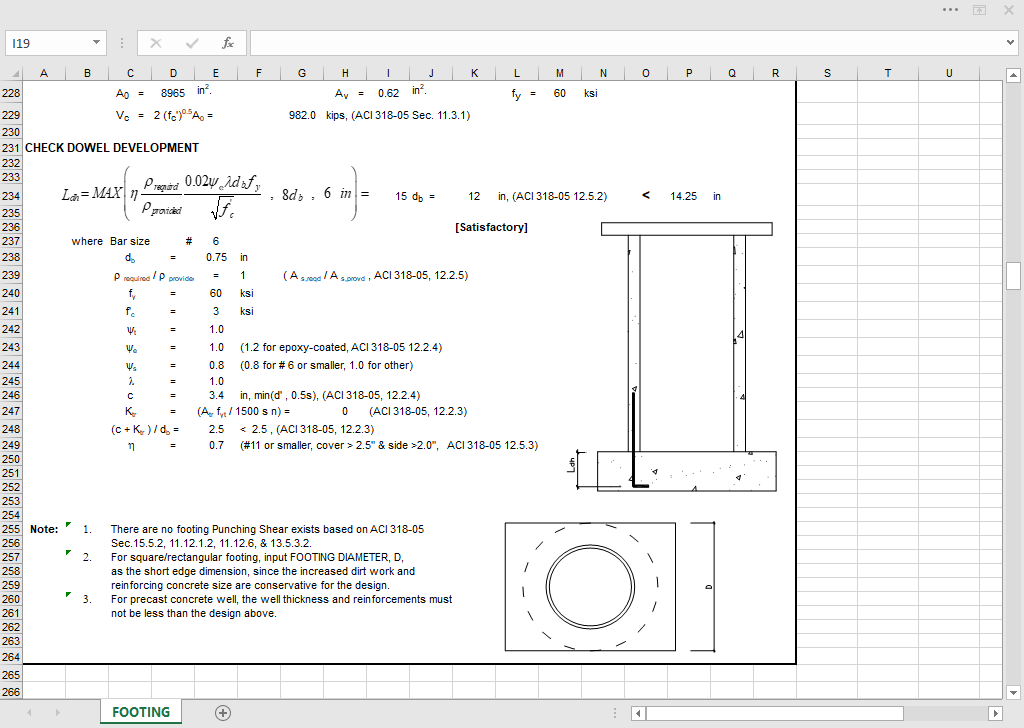Open the three-dots more options menu
The image size is (1024, 728).
pos(950,10)
